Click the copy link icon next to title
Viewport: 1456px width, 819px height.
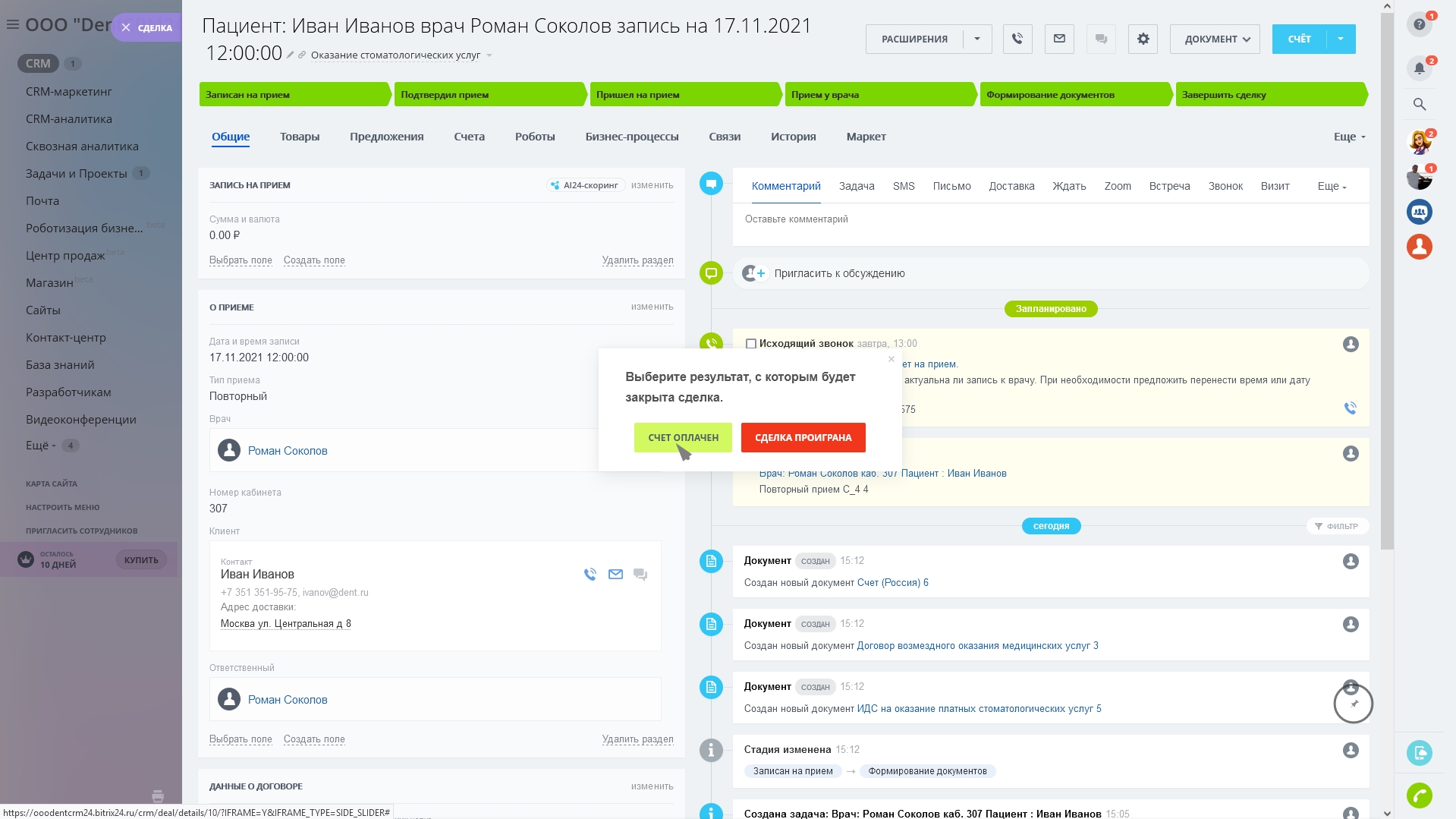pos(302,55)
